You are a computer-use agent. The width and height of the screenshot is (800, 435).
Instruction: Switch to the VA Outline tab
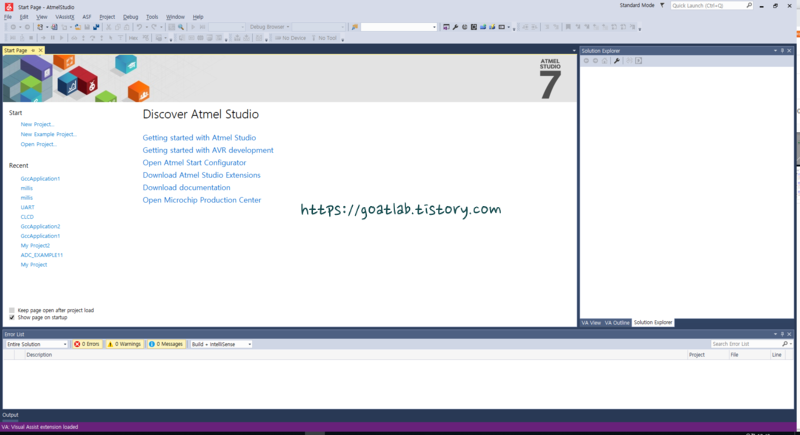point(617,322)
